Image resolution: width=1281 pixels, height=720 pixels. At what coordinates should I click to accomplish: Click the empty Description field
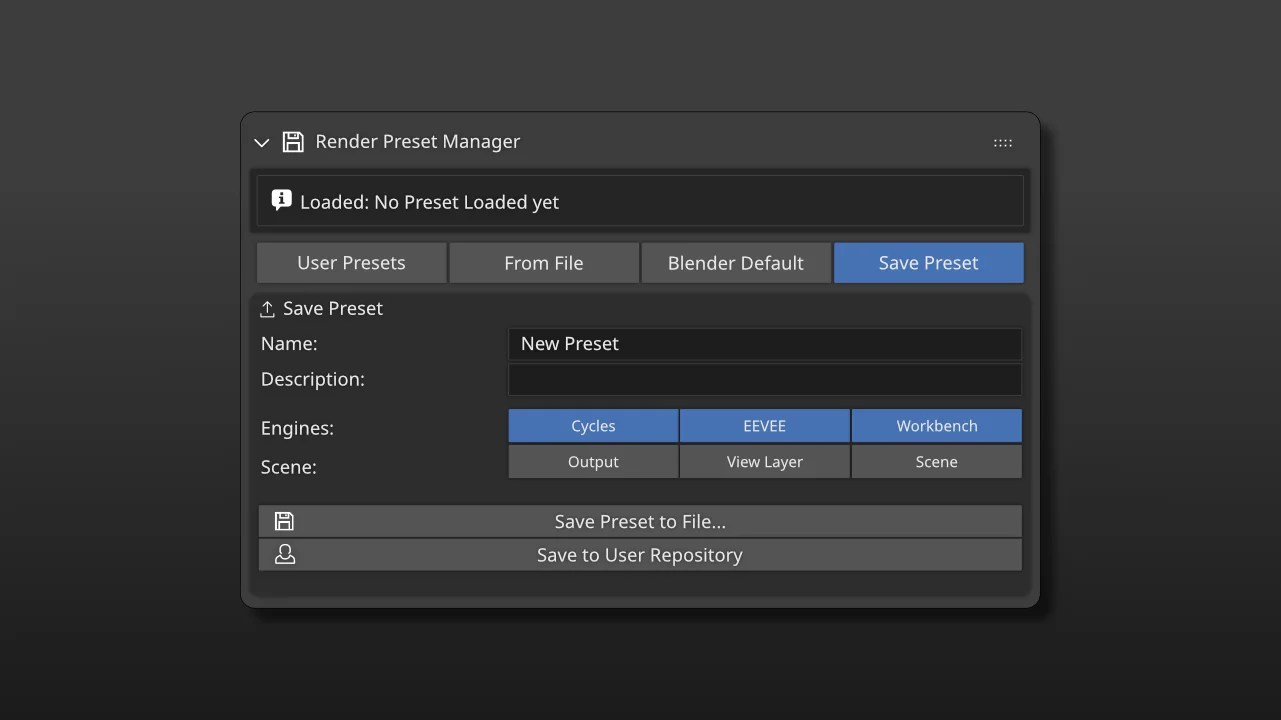[x=764, y=379]
